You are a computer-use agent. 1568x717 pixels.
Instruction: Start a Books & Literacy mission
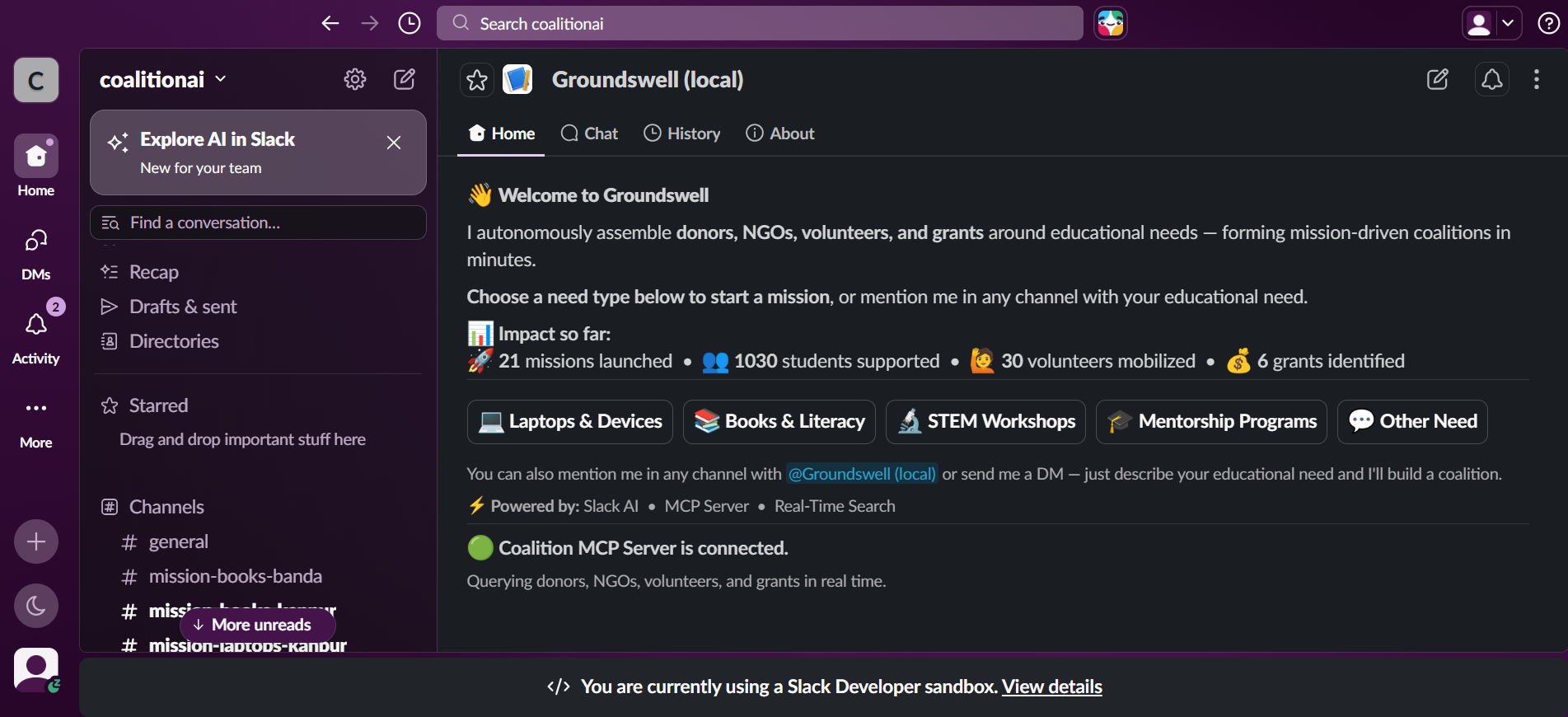tap(779, 422)
